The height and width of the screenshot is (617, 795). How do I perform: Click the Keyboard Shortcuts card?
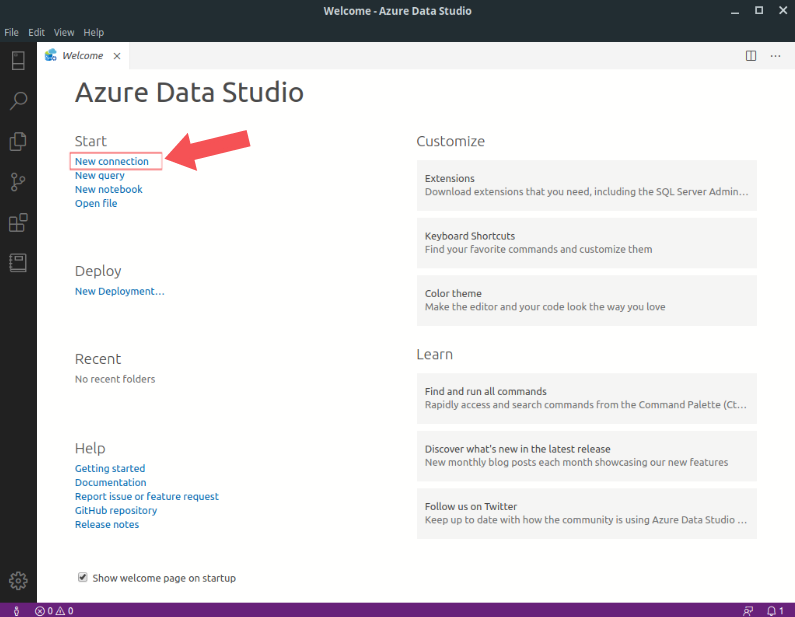point(587,243)
